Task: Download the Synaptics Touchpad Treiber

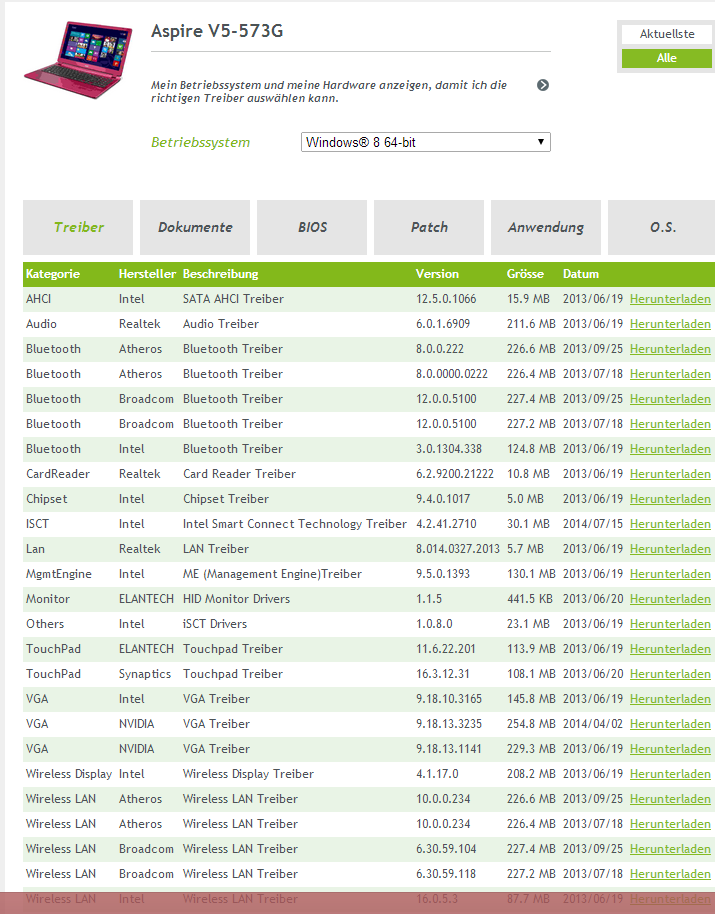Action: [670, 674]
